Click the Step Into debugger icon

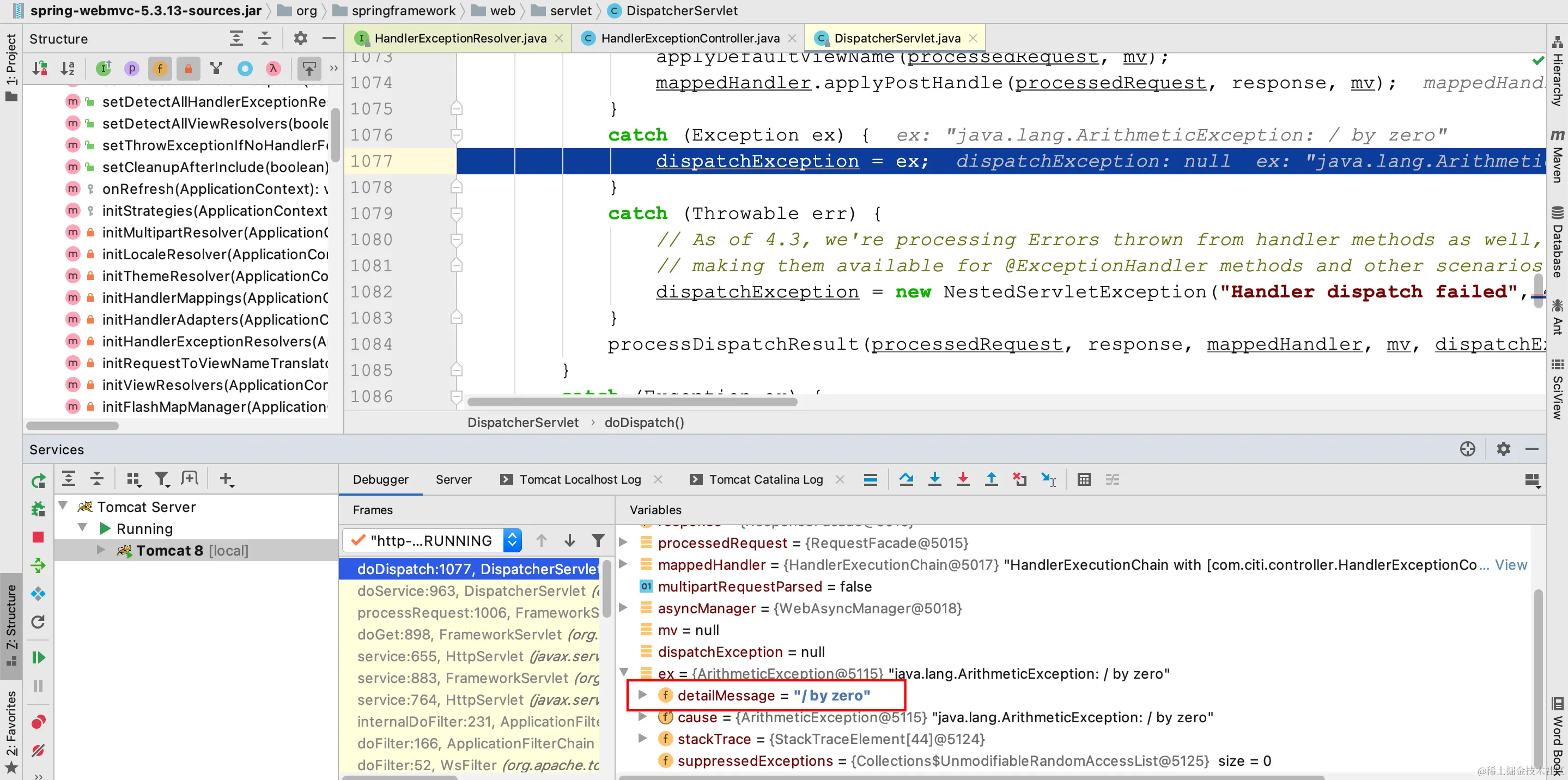(934, 479)
